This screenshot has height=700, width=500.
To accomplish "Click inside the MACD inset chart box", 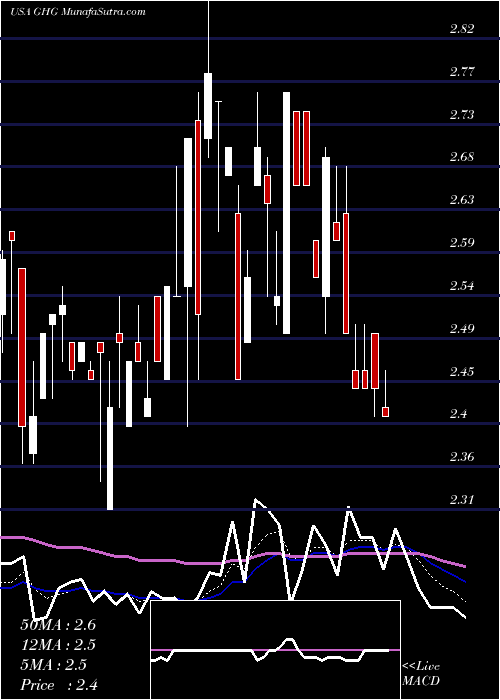I will [275, 650].
